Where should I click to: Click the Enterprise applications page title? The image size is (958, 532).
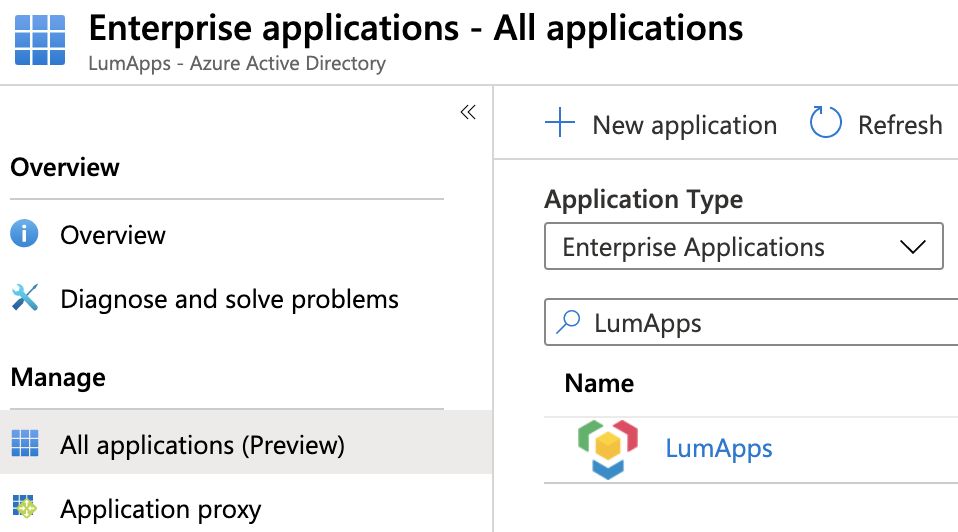coord(415,28)
